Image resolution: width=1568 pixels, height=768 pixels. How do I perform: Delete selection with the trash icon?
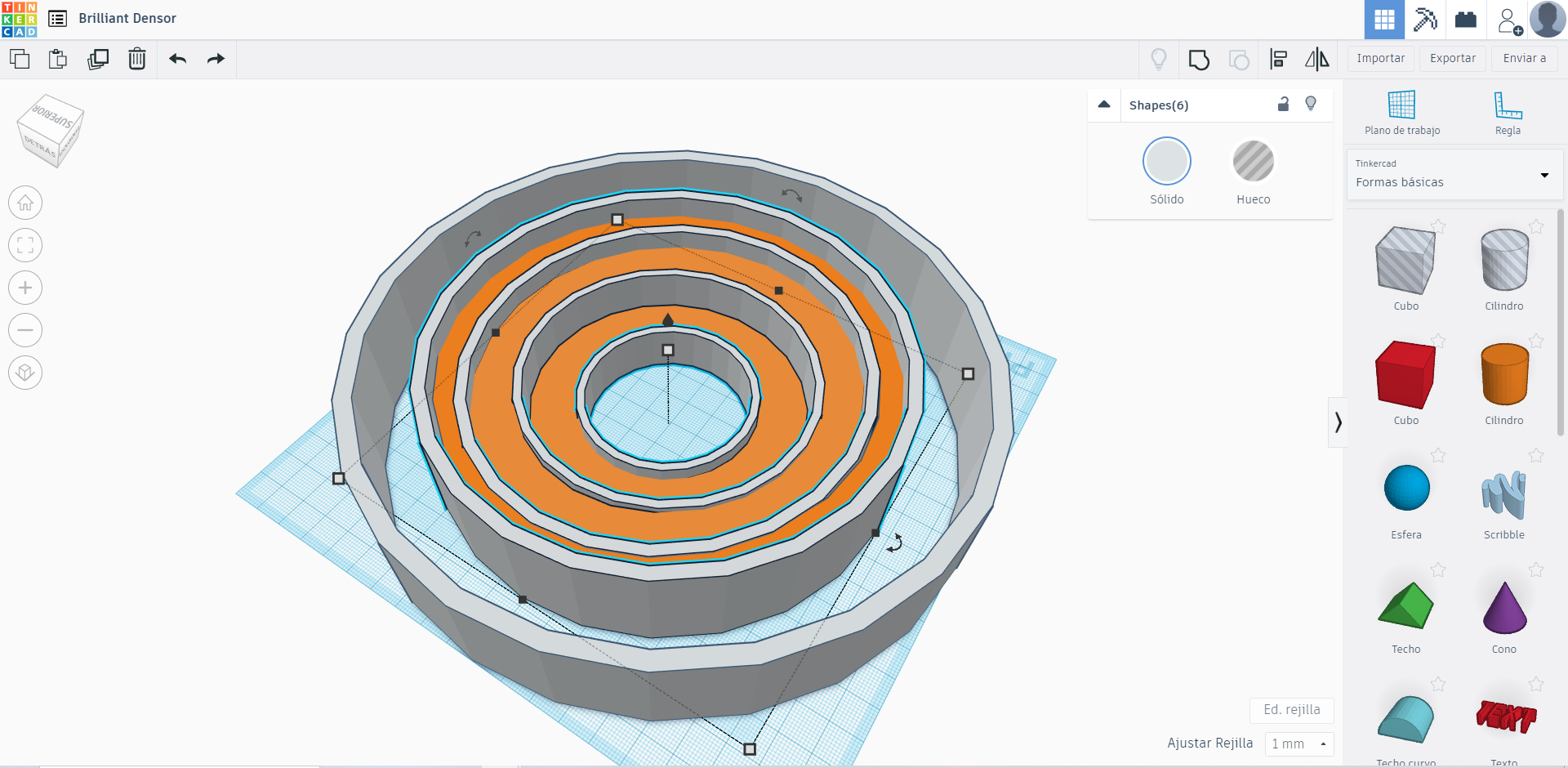tap(137, 59)
